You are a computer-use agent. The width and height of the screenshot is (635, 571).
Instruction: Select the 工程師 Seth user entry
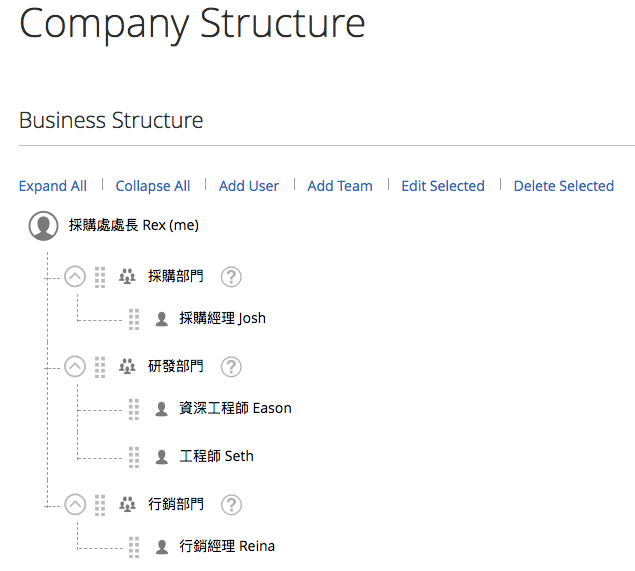217,456
